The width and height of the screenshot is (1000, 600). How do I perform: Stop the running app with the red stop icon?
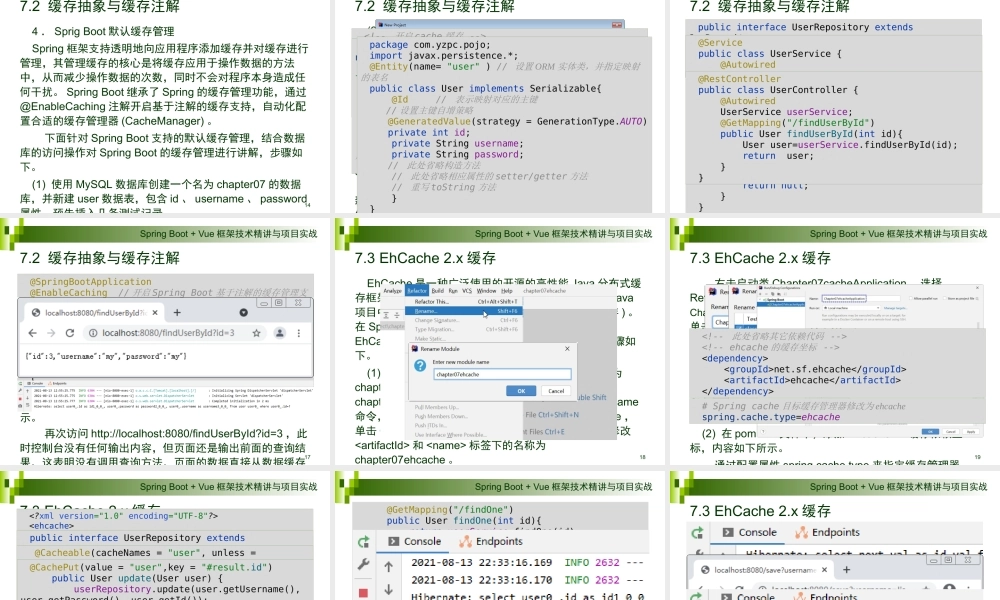(x=363, y=590)
